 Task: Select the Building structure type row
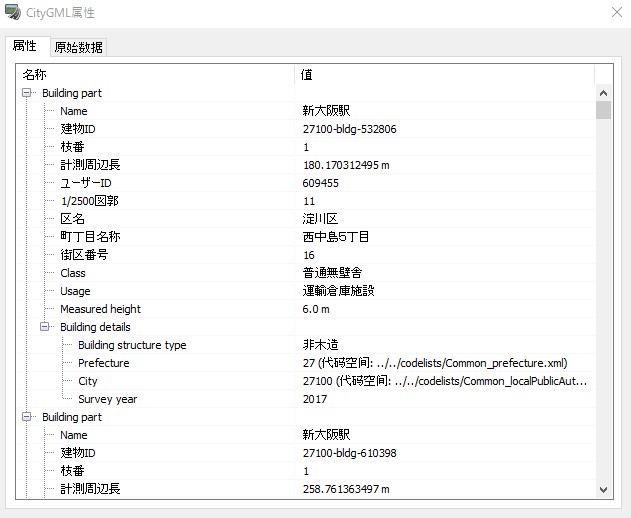[306, 345]
